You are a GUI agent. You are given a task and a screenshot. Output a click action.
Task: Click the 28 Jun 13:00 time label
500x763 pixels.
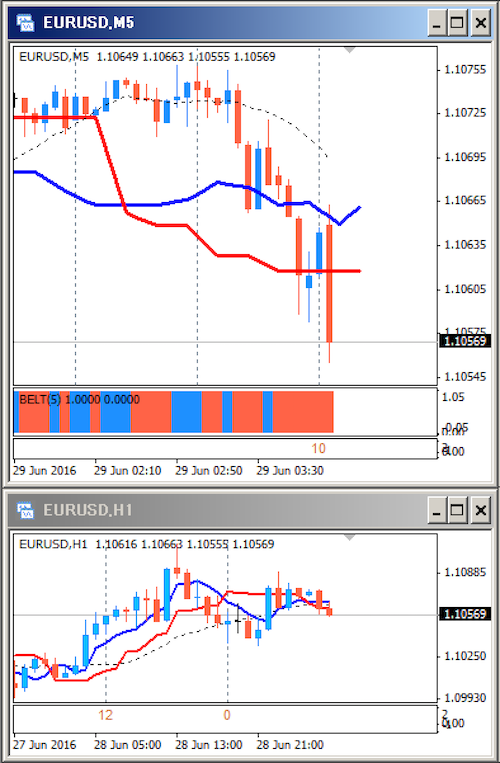(209, 745)
